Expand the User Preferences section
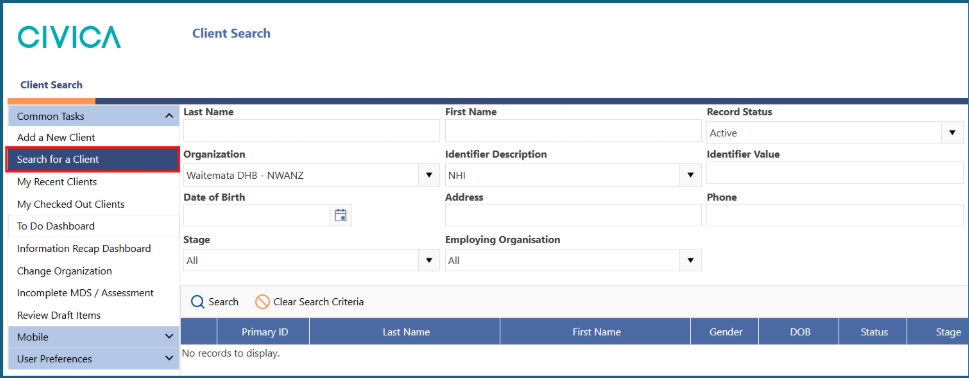This screenshot has width=969, height=378. tap(169, 359)
